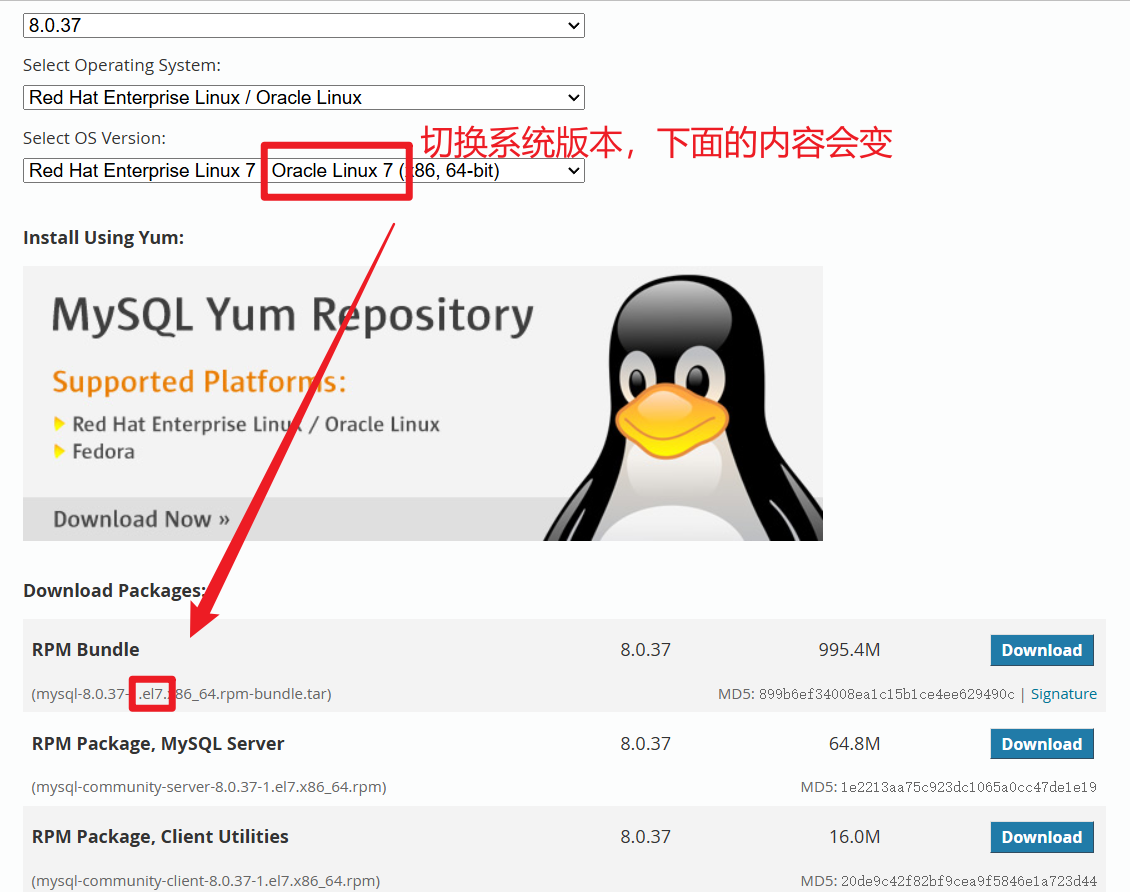This screenshot has height=892, width=1130.
Task: Click the RPM Package, Client Utilities title
Action: tap(160, 837)
